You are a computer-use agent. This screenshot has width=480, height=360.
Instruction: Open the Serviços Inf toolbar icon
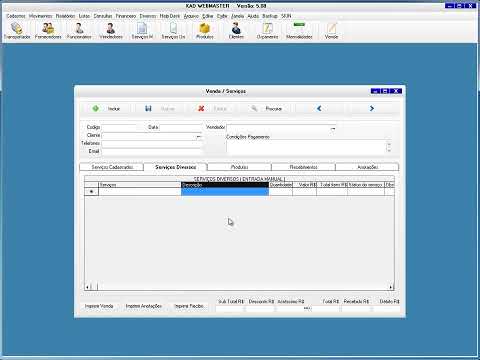click(142, 31)
